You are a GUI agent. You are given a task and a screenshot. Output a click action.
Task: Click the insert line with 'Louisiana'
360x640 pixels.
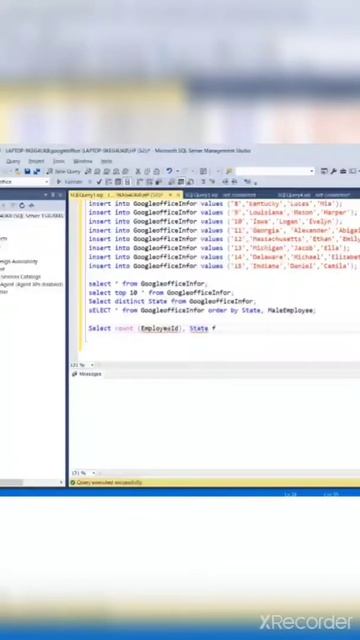click(222, 213)
